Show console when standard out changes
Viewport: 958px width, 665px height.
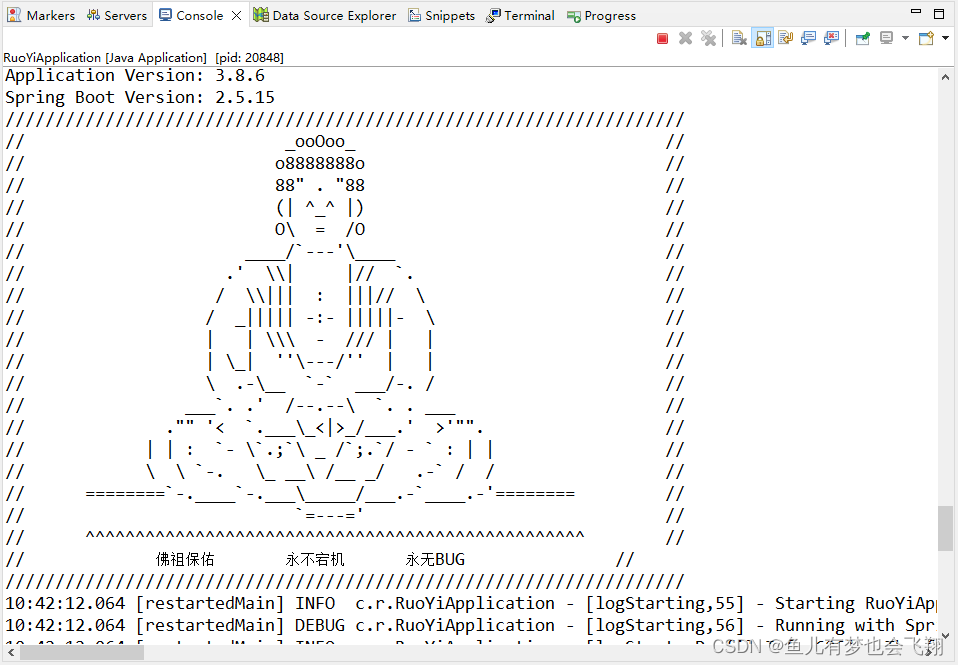(808, 39)
